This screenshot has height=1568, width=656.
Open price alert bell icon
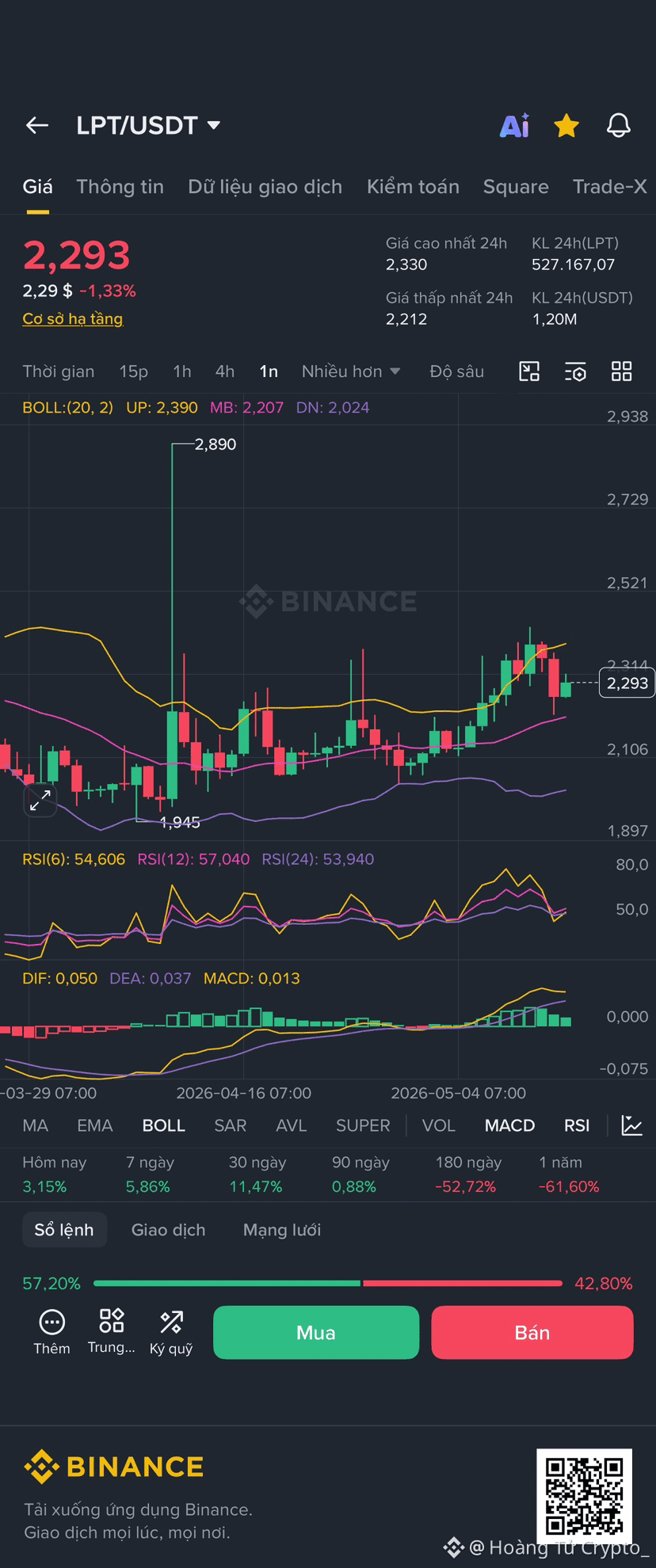tap(619, 125)
